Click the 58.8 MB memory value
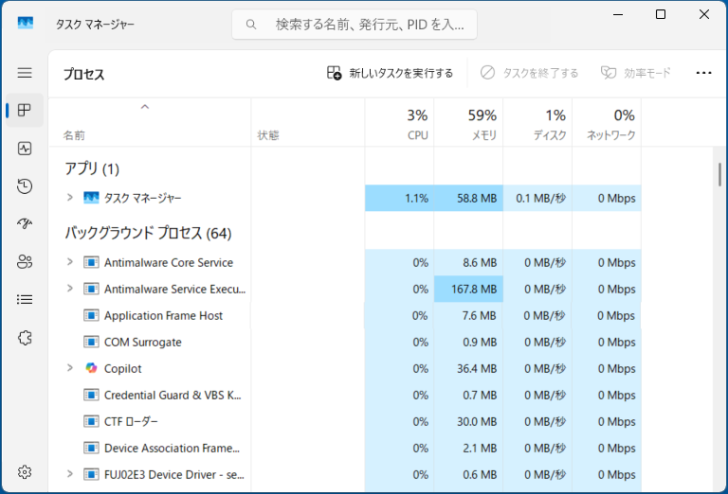The image size is (728, 494). 477,198
